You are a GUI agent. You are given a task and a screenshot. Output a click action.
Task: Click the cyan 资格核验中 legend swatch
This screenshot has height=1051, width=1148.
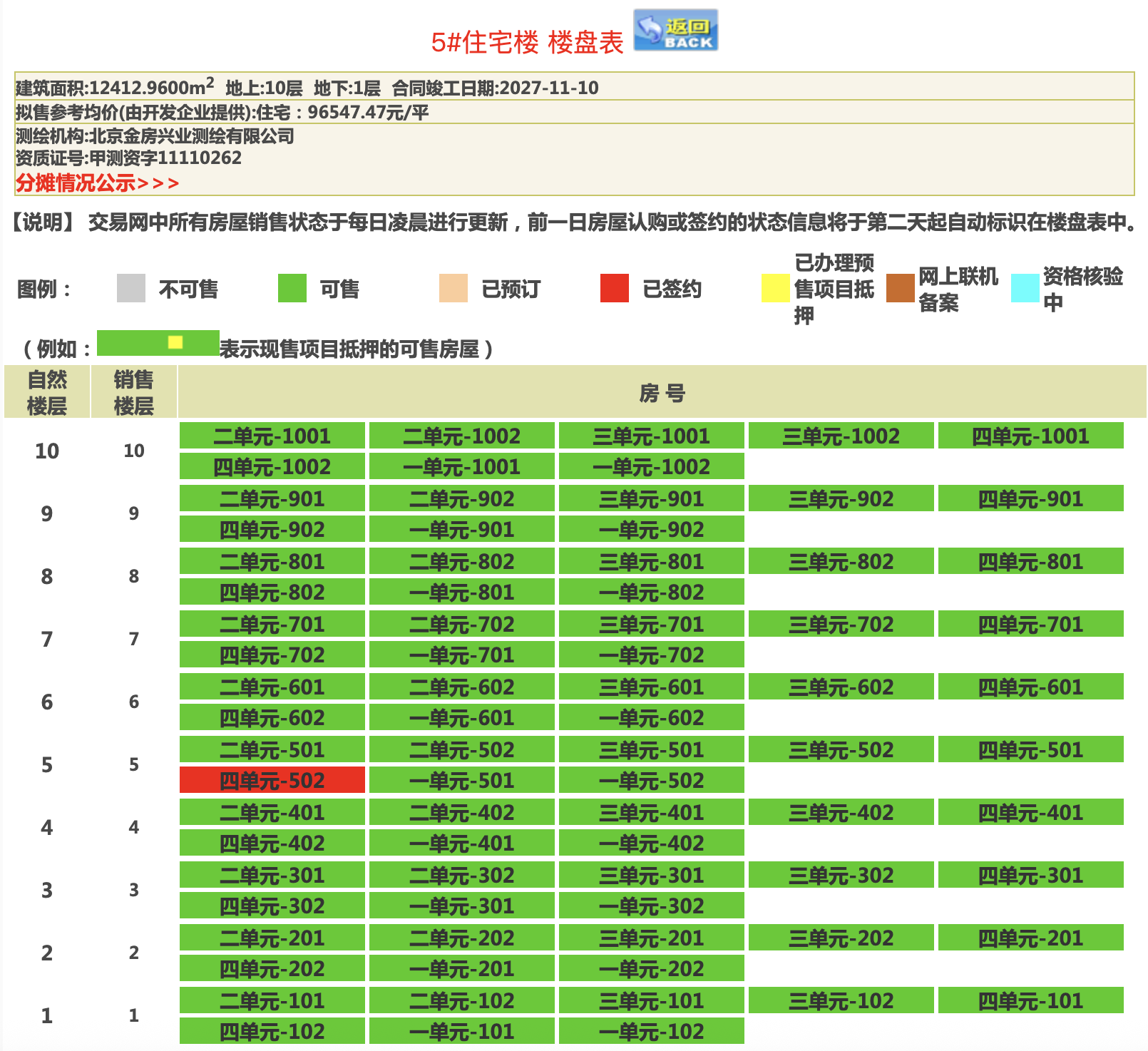pyautogui.click(x=1025, y=289)
